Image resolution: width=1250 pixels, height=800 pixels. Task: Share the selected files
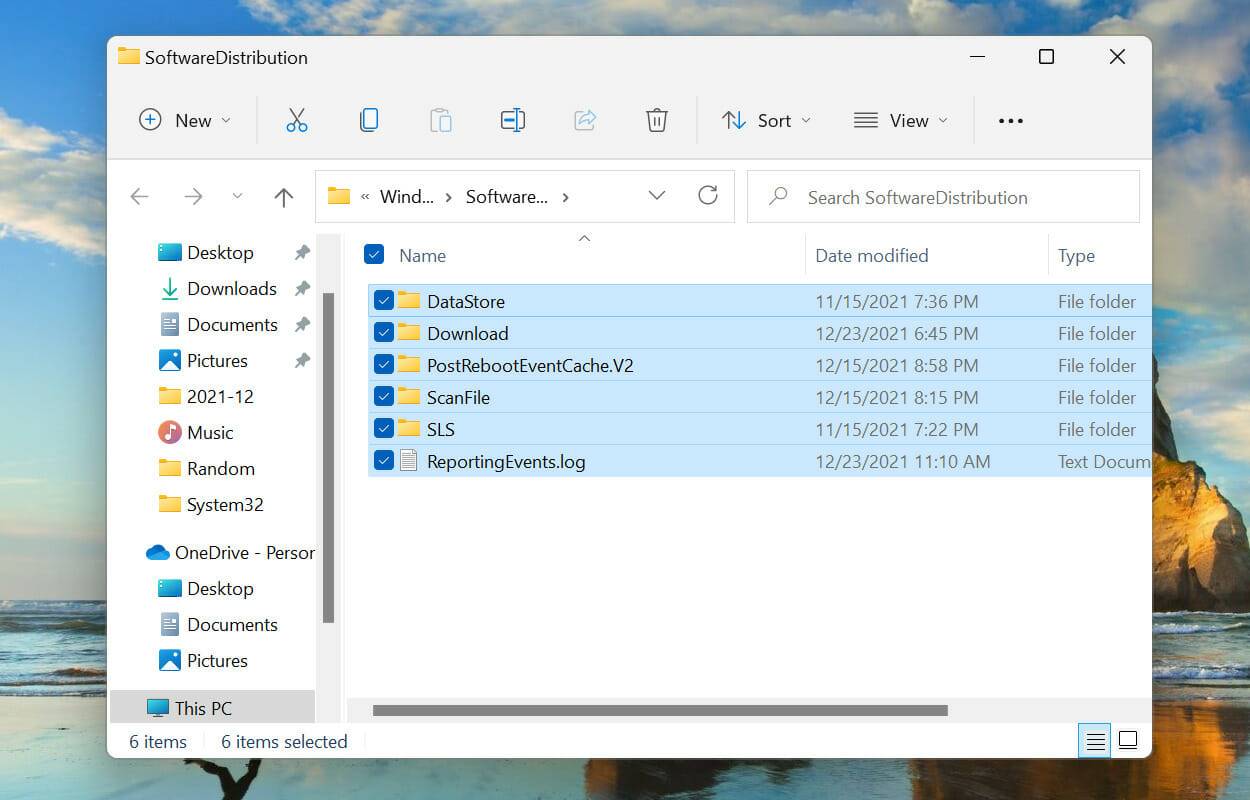pyautogui.click(x=584, y=120)
